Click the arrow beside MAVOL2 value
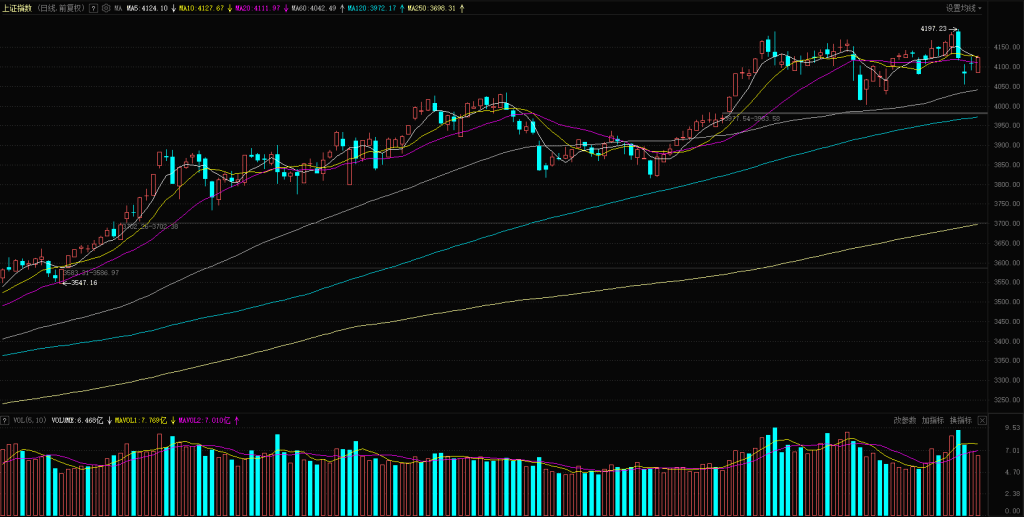This screenshot has height=517, width=1024. tap(236, 421)
